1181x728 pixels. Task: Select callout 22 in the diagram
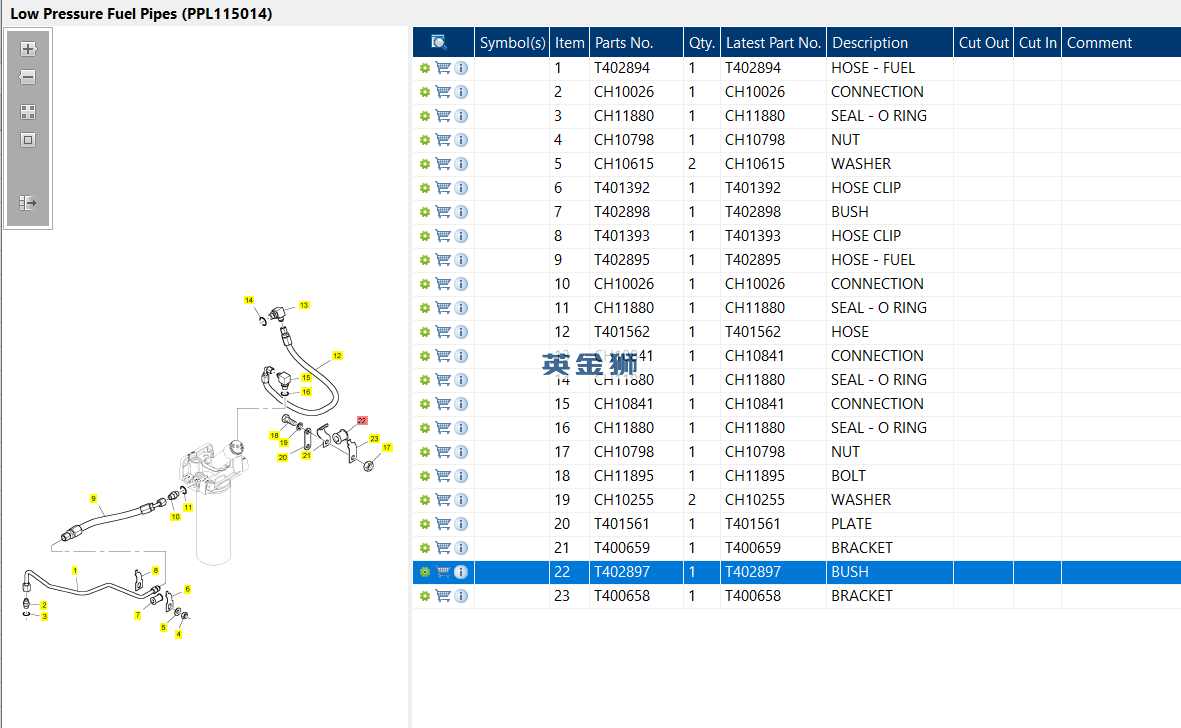pyautogui.click(x=362, y=421)
